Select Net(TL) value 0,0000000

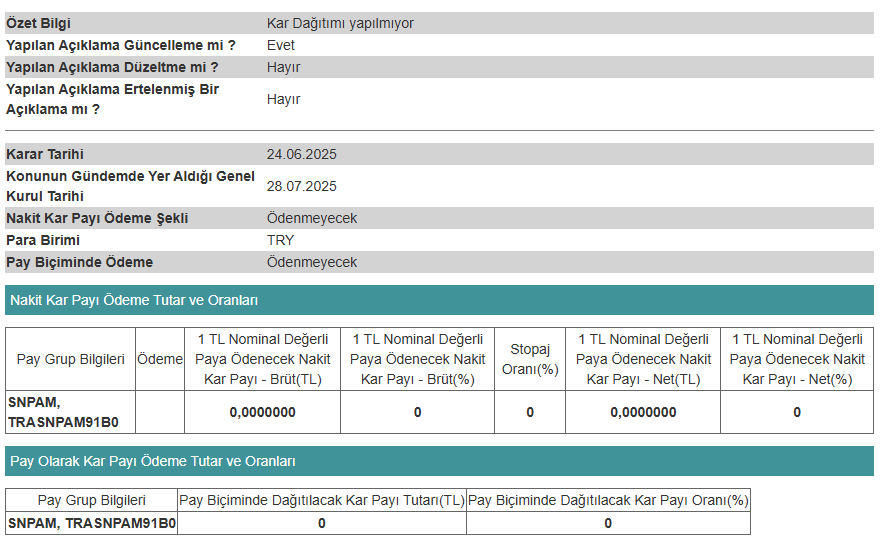tap(643, 412)
